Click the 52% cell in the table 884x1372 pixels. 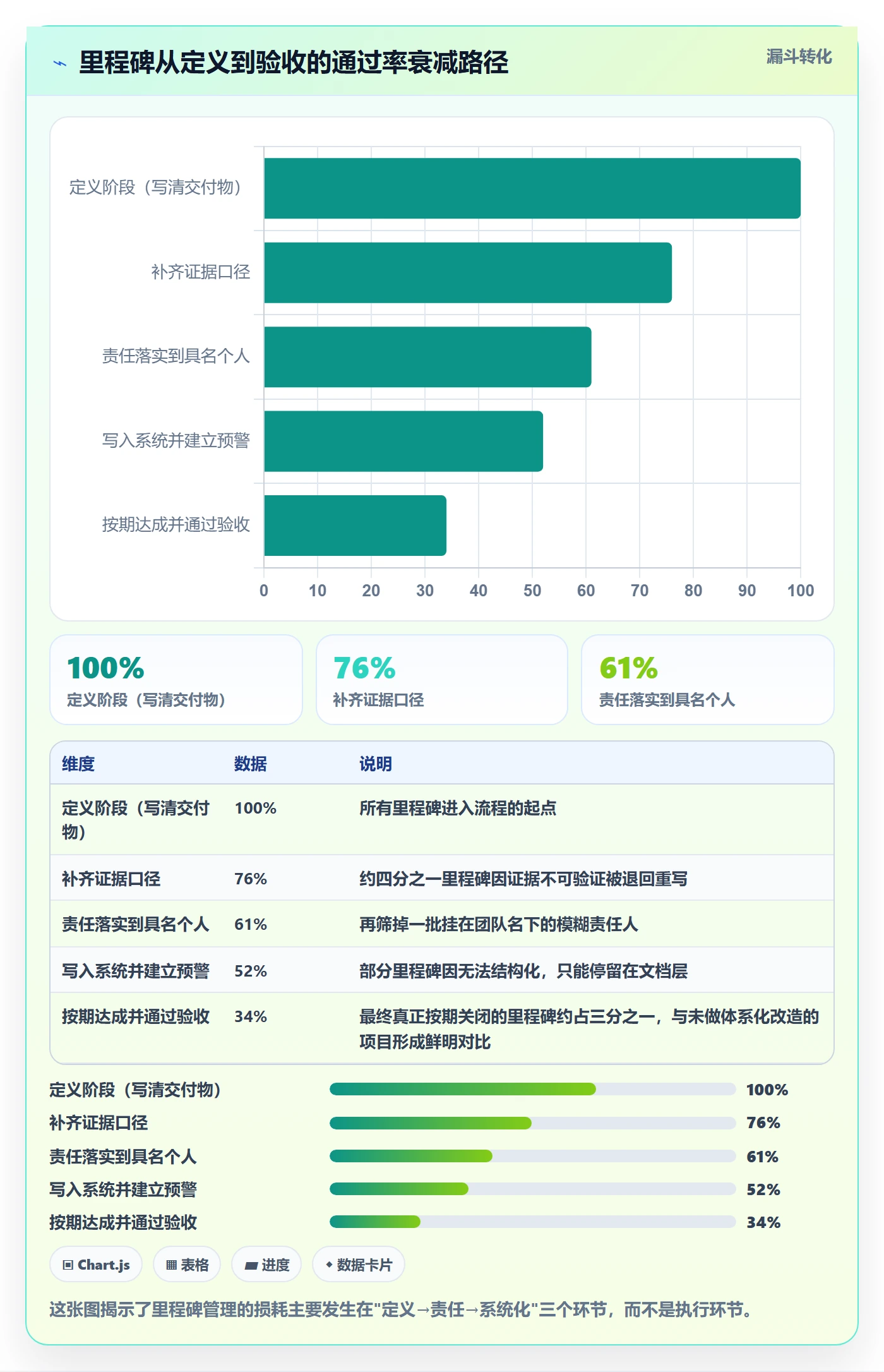point(251,971)
